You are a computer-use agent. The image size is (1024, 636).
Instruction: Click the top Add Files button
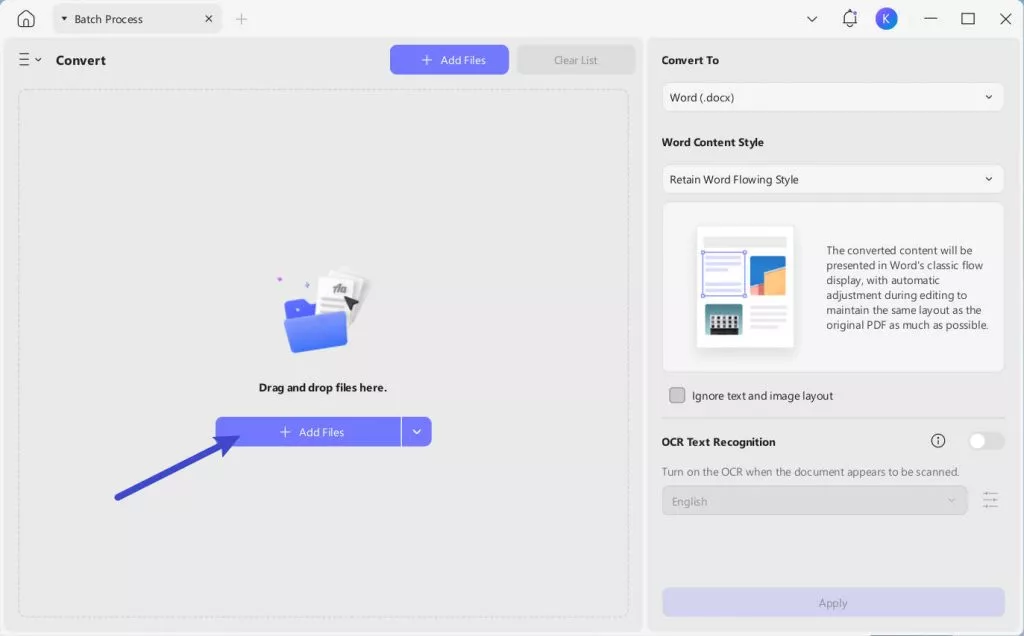click(449, 60)
